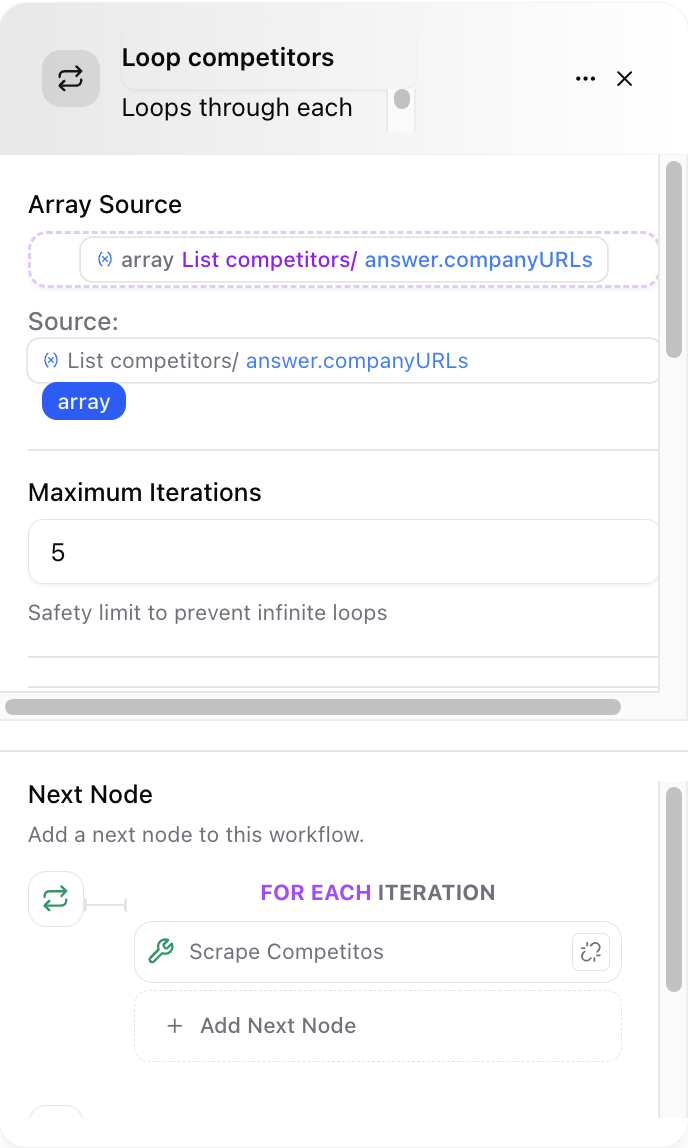Click the detach loop icon on Scrape Competitos
The height and width of the screenshot is (1148, 688).
[x=590, y=951]
